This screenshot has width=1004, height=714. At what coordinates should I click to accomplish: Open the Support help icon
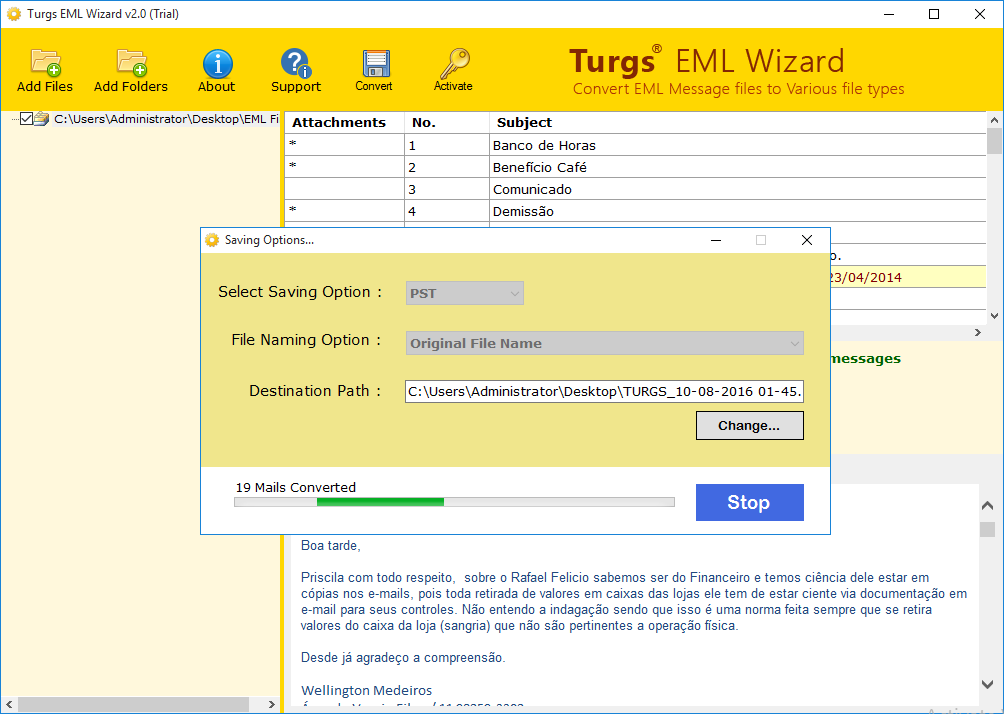click(295, 63)
